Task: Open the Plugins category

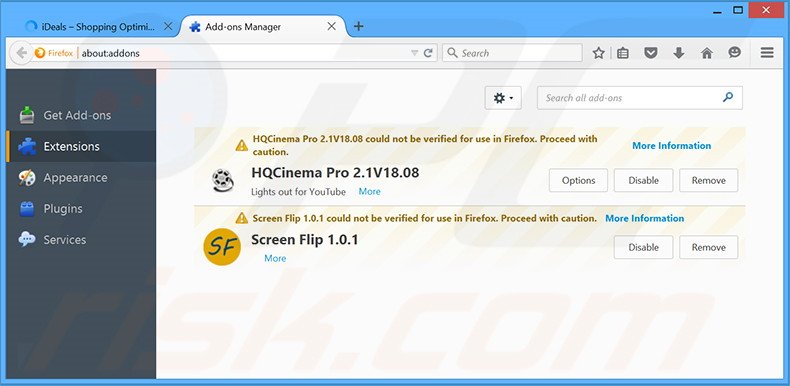Action: click(x=81, y=209)
